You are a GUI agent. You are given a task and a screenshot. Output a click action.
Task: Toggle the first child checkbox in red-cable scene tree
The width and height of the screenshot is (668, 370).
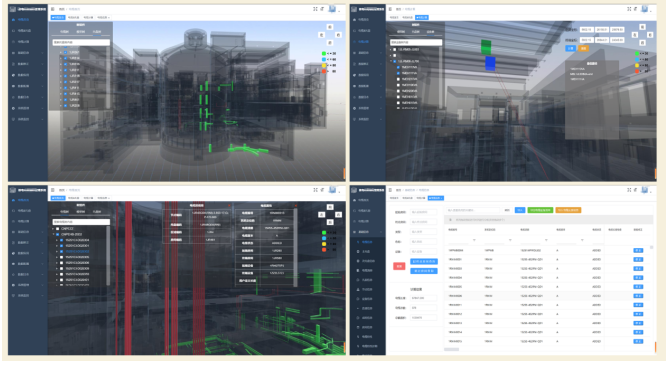[x=61, y=240]
